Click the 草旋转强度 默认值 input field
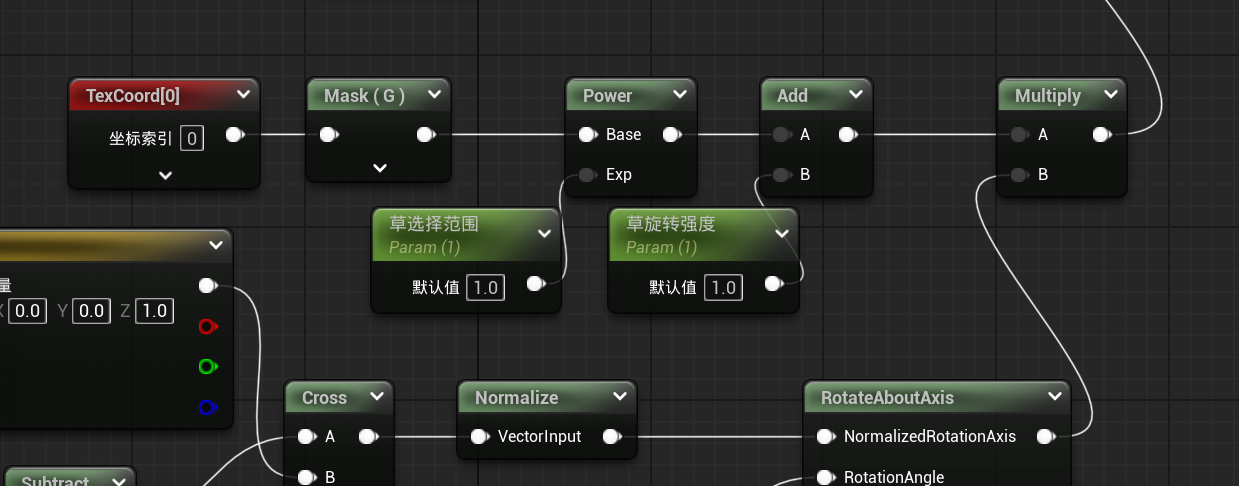This screenshot has height=486, width=1239. click(723, 288)
